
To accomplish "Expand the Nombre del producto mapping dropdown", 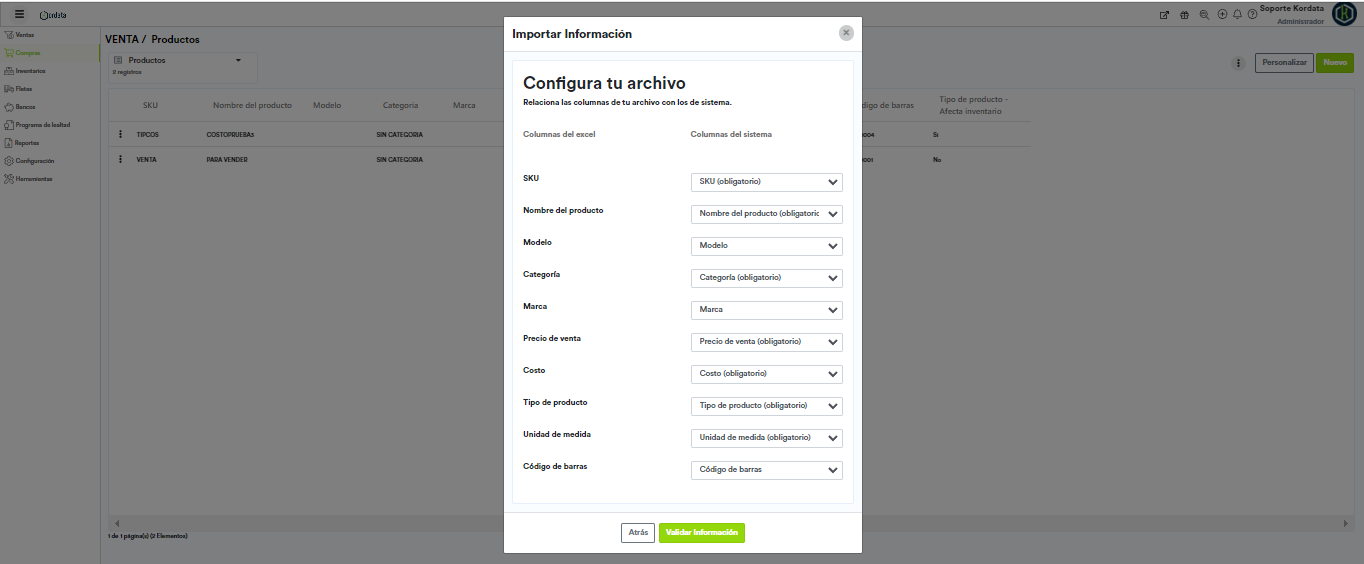I will pos(766,214).
